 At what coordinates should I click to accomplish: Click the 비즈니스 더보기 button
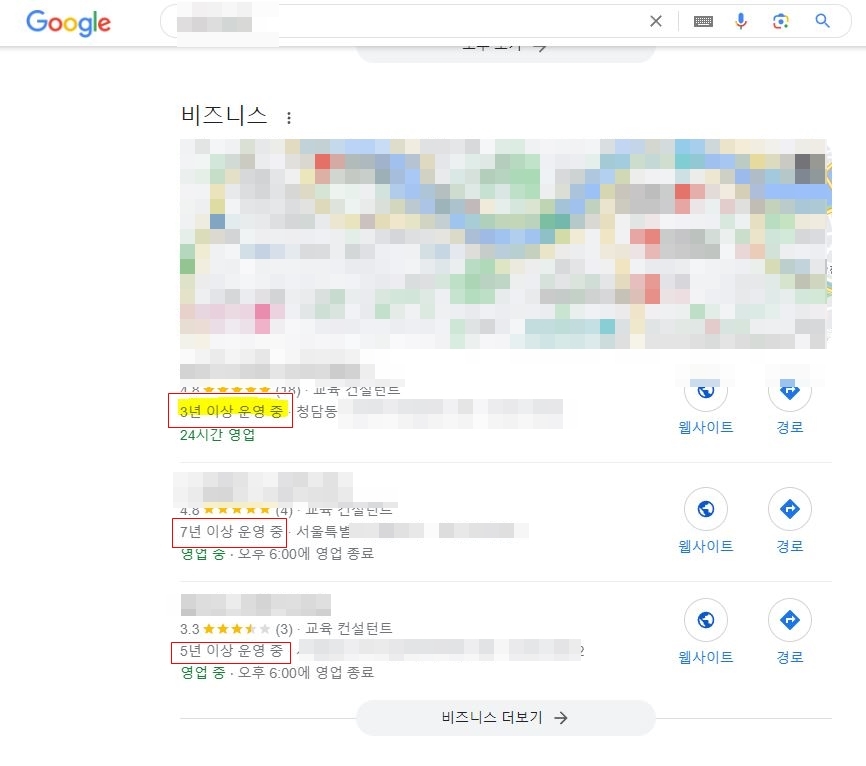click(x=505, y=717)
